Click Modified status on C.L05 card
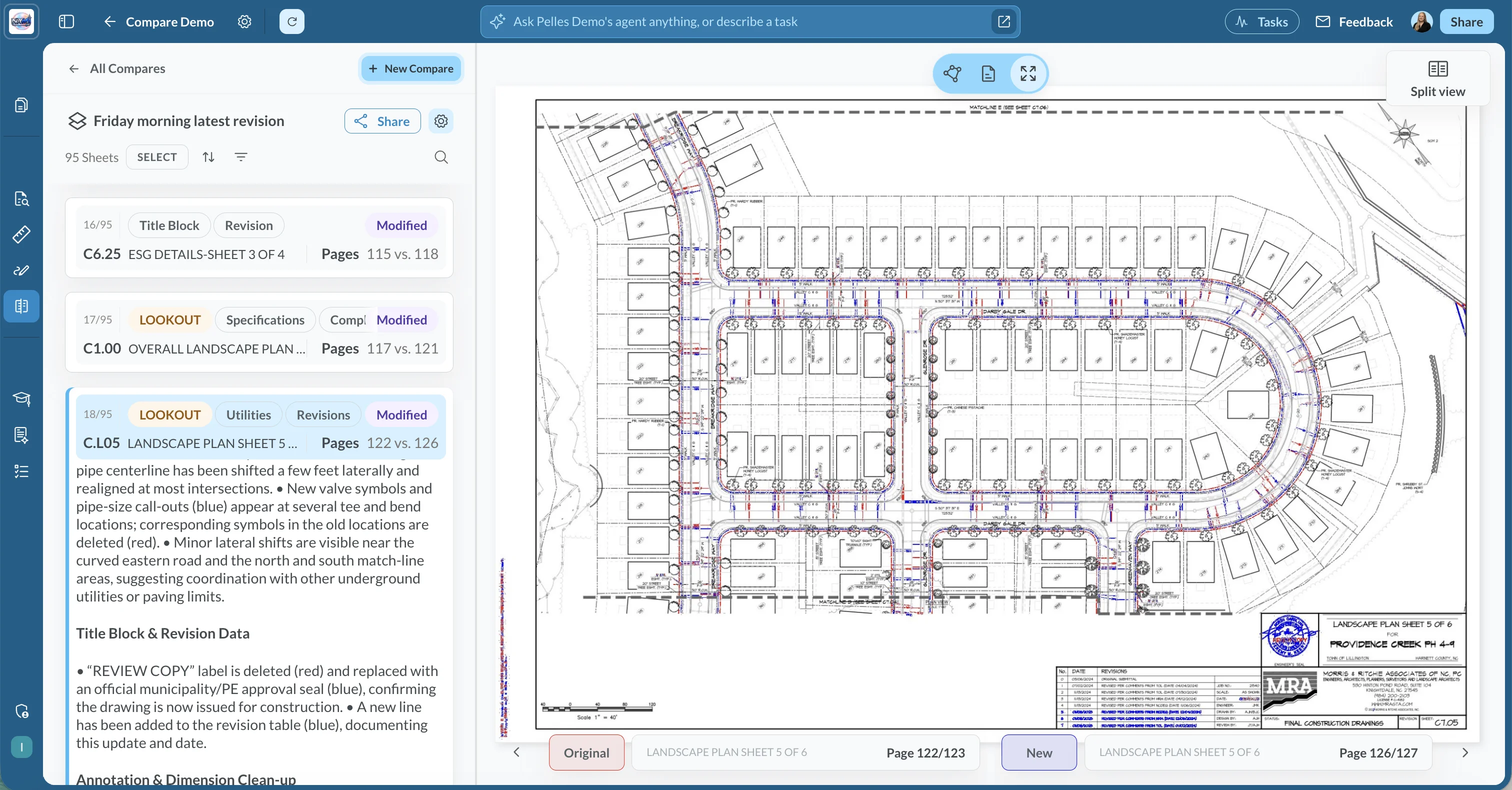 (401, 415)
